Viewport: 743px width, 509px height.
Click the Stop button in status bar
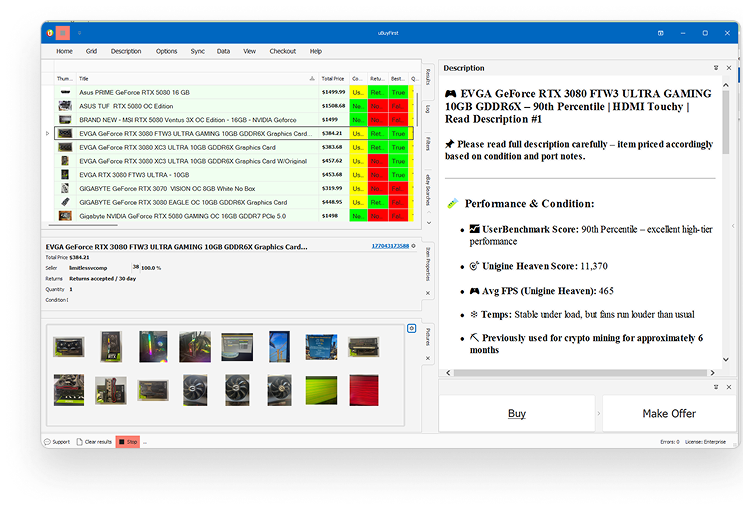pyautogui.click(x=128, y=442)
